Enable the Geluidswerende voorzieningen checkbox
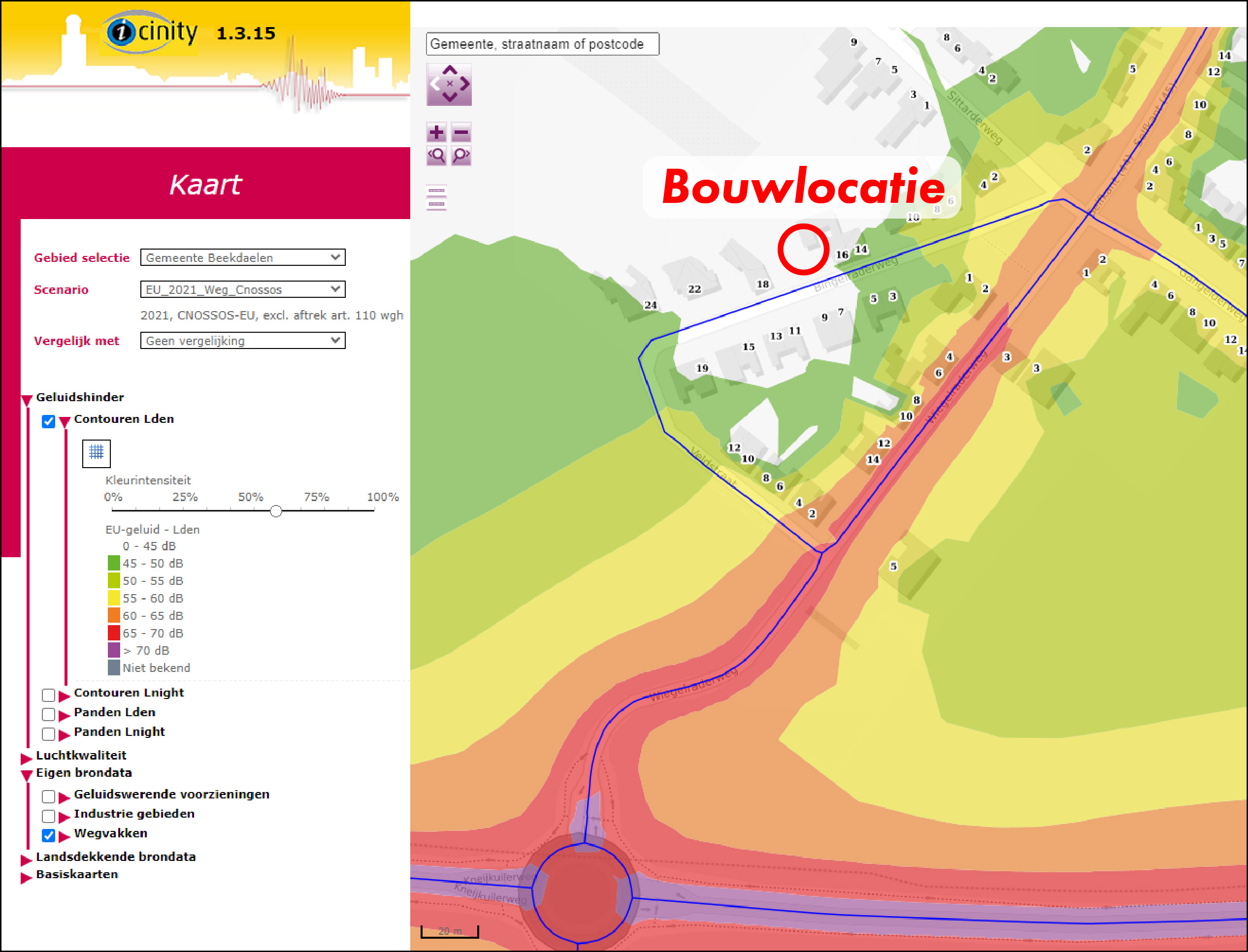Image resolution: width=1248 pixels, height=952 pixels. (x=48, y=796)
